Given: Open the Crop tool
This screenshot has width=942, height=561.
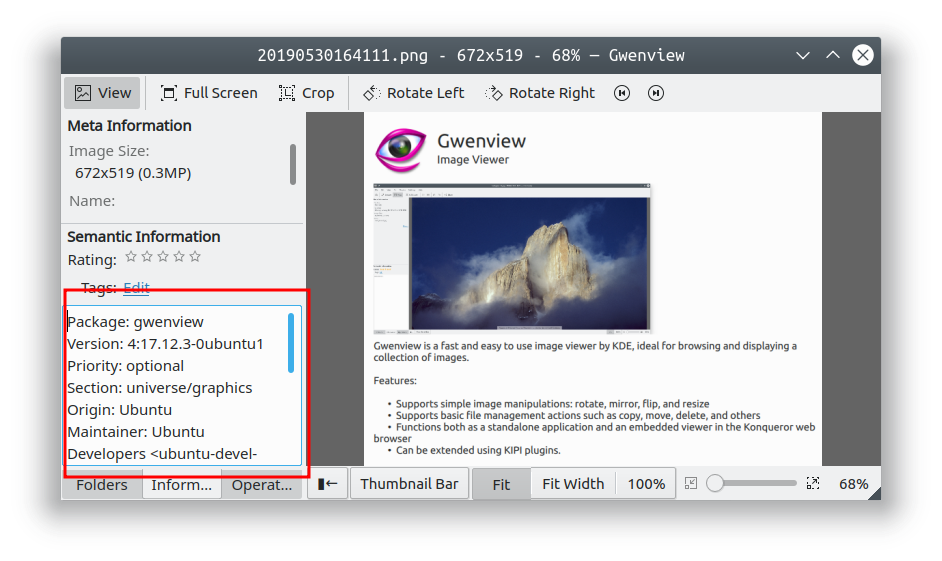Looking at the screenshot, I should point(306,93).
